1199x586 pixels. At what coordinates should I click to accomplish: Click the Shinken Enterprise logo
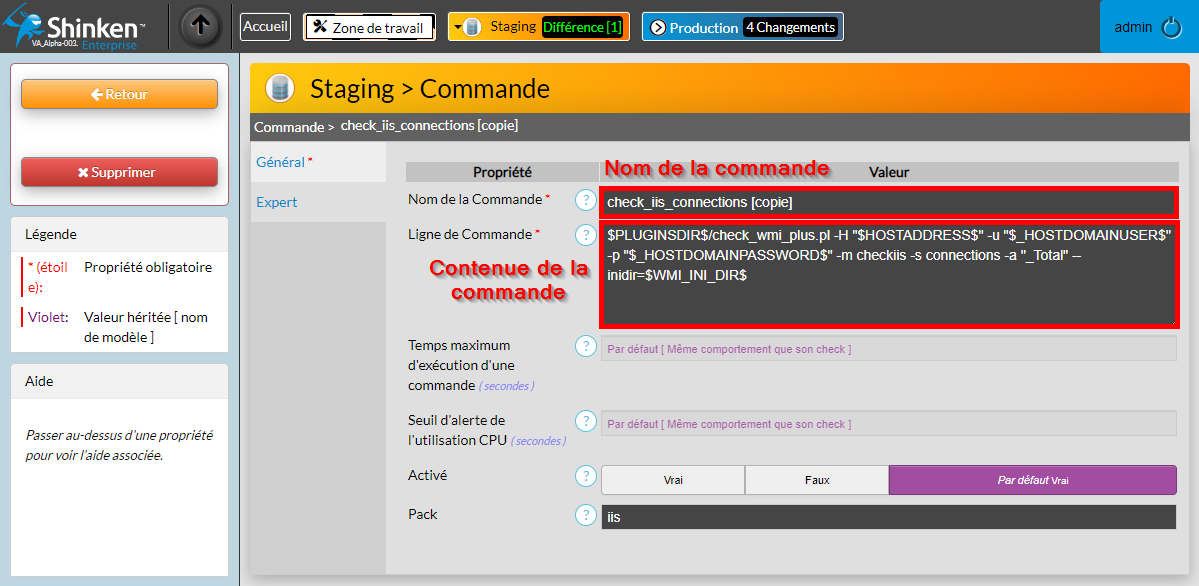[73, 29]
